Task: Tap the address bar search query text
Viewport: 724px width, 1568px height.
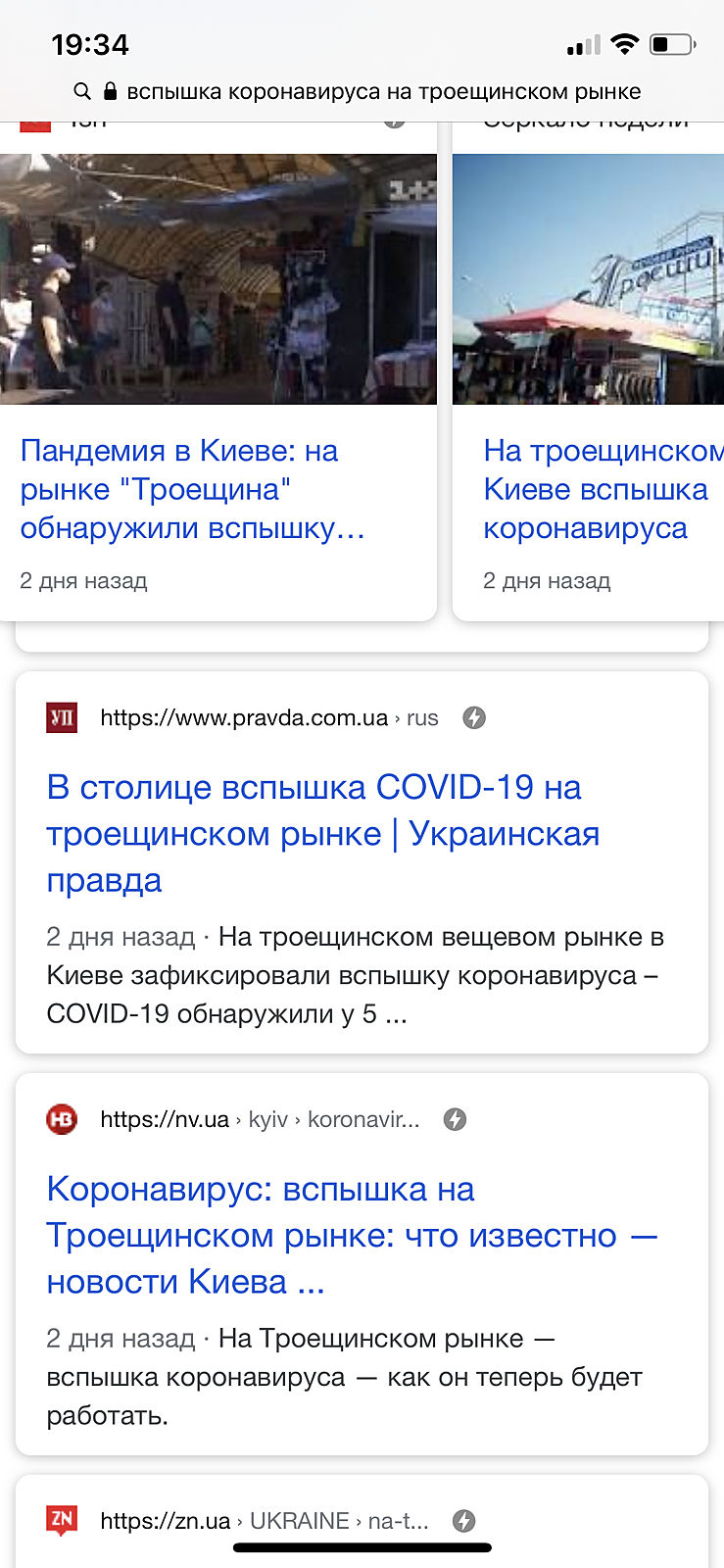Action: pos(384,91)
